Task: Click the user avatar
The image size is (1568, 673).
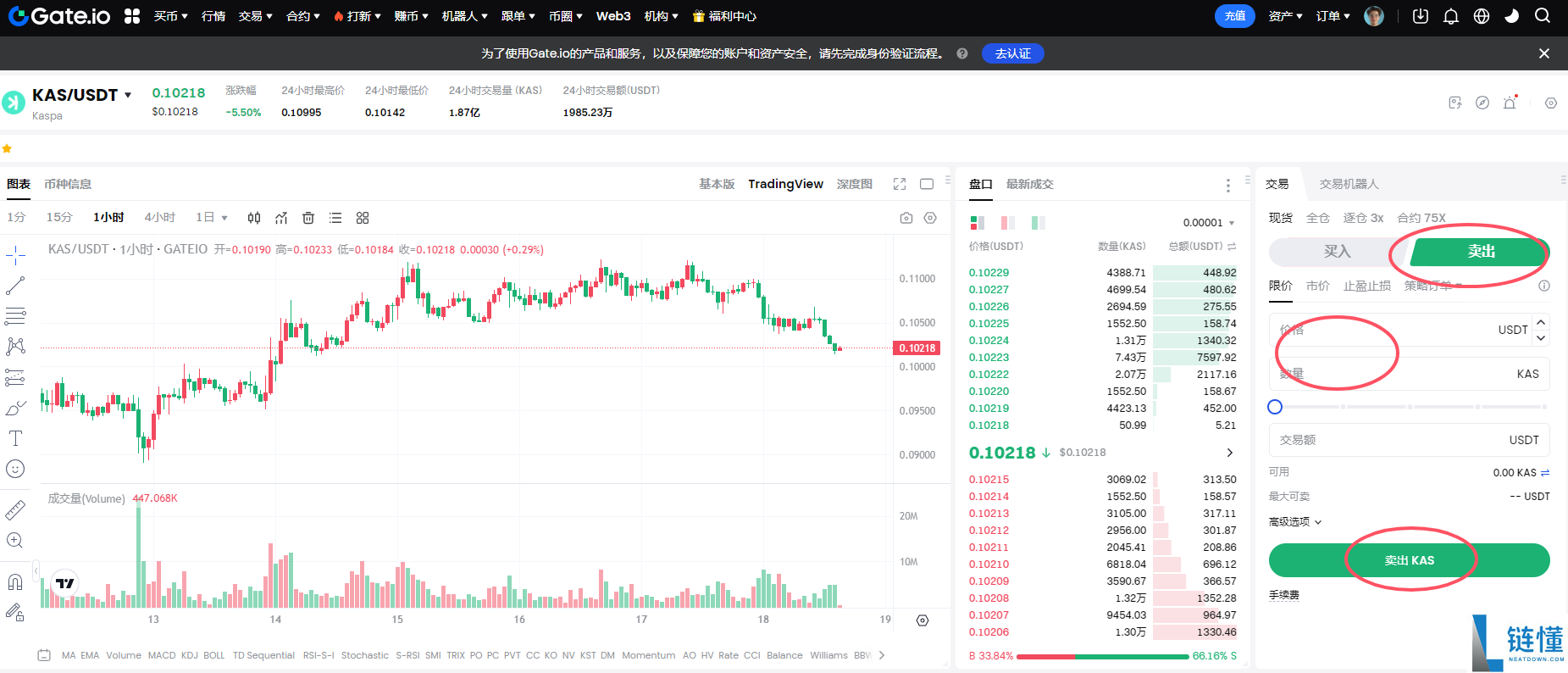Action: click(1374, 16)
